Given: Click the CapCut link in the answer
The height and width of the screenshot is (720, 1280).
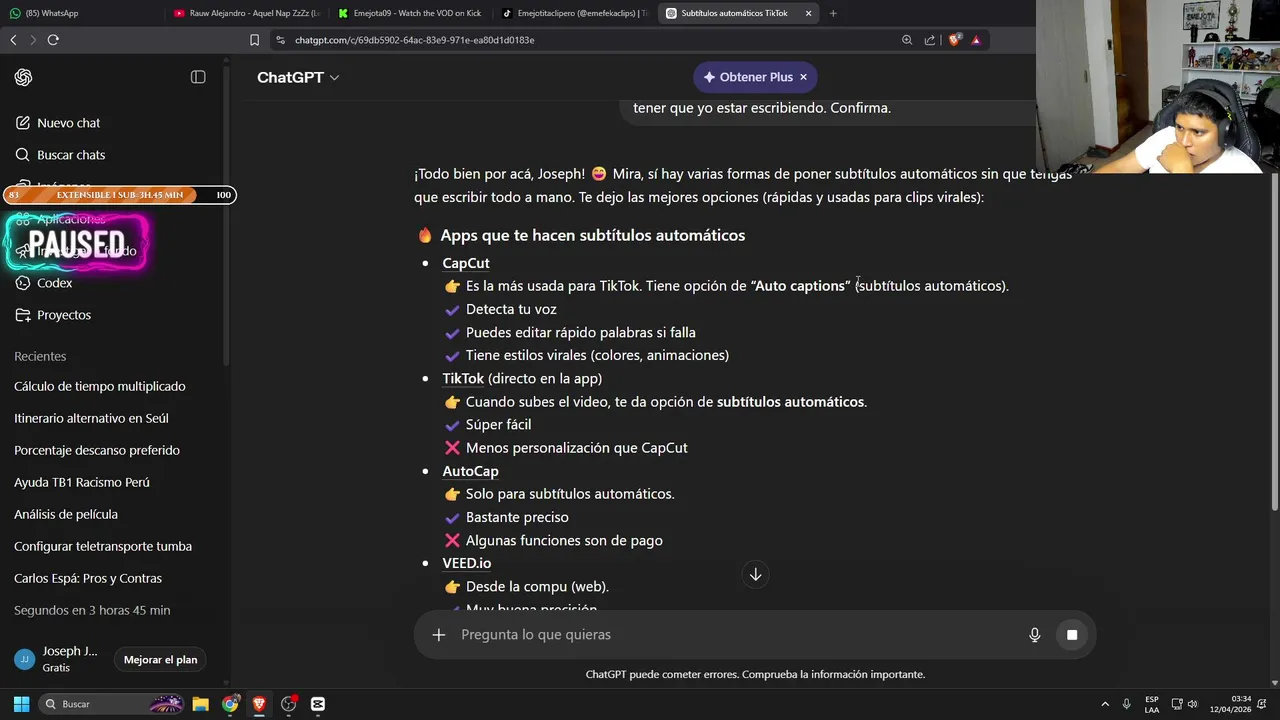Looking at the screenshot, I should coord(466,263).
